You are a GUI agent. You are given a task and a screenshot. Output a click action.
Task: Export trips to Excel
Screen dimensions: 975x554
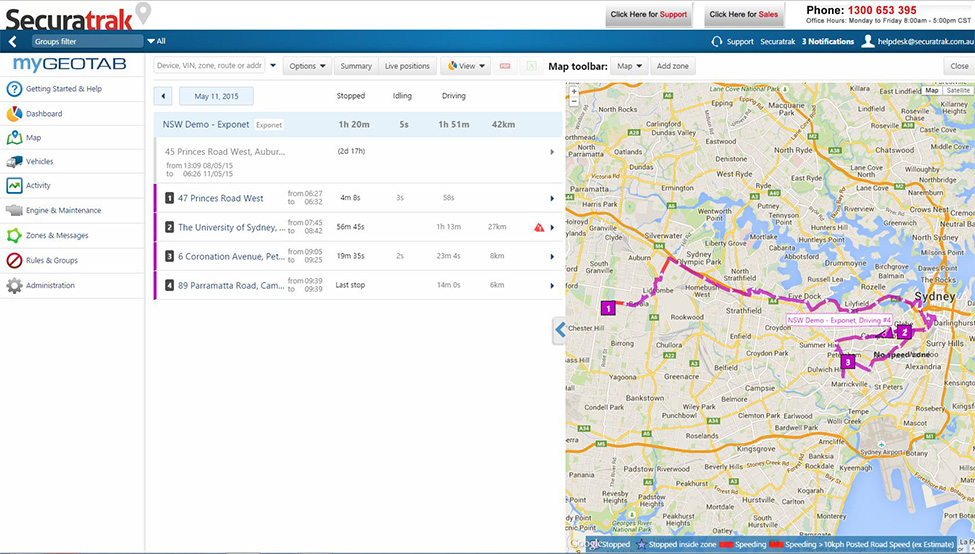tap(532, 66)
